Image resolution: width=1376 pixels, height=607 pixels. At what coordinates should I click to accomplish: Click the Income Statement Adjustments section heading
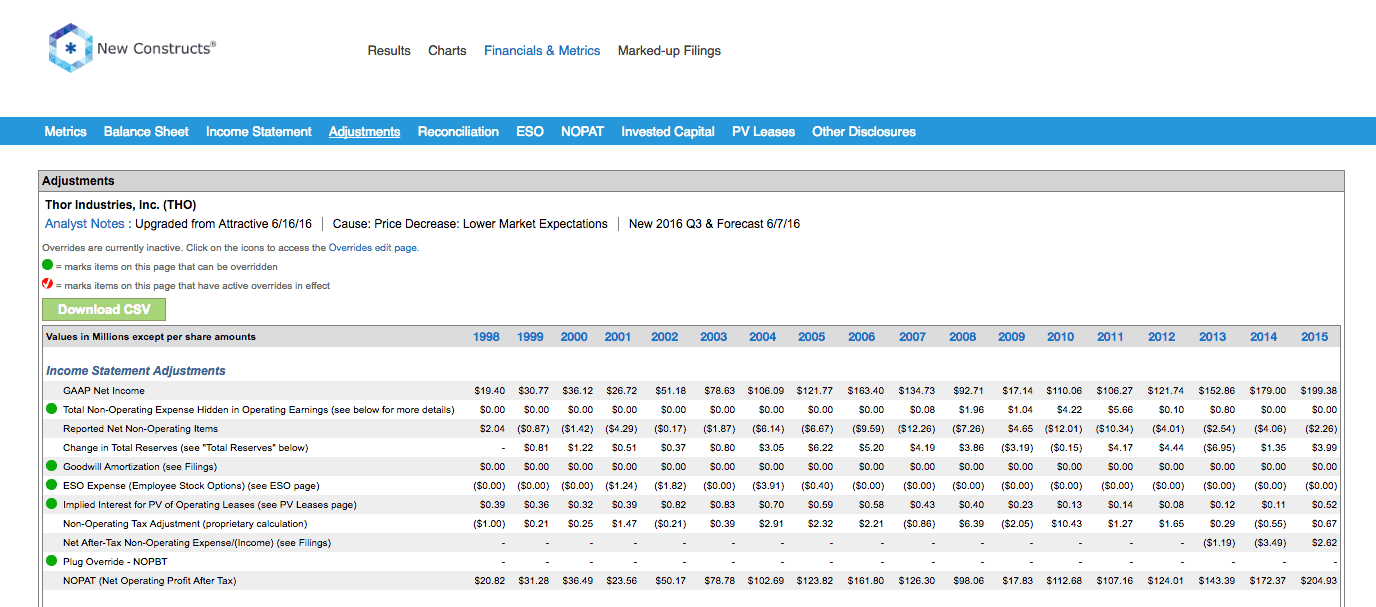coord(136,371)
